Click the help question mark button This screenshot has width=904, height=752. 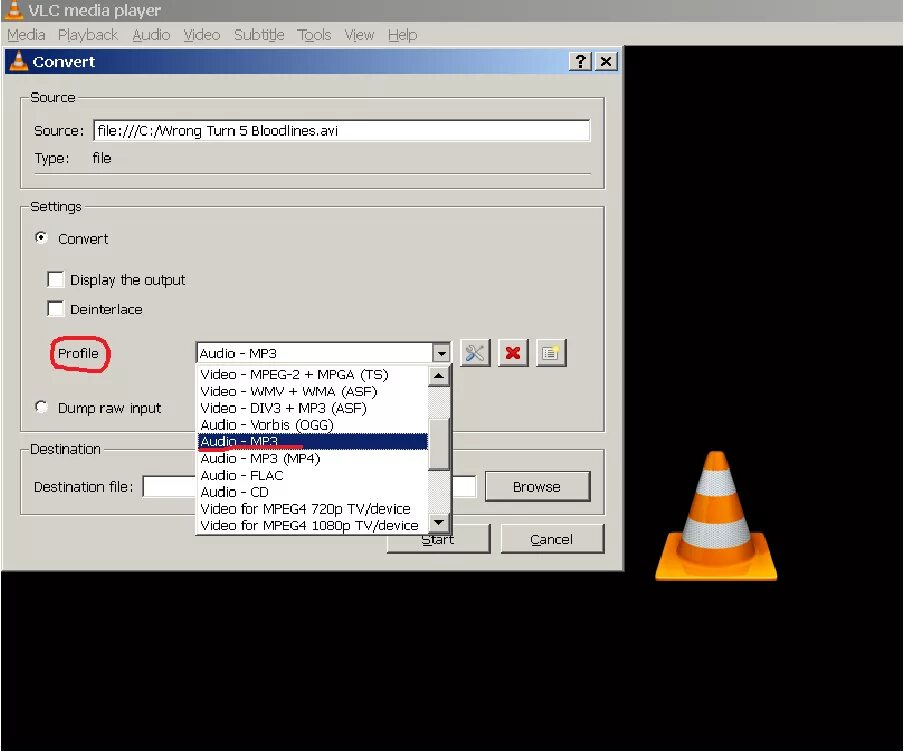click(581, 61)
